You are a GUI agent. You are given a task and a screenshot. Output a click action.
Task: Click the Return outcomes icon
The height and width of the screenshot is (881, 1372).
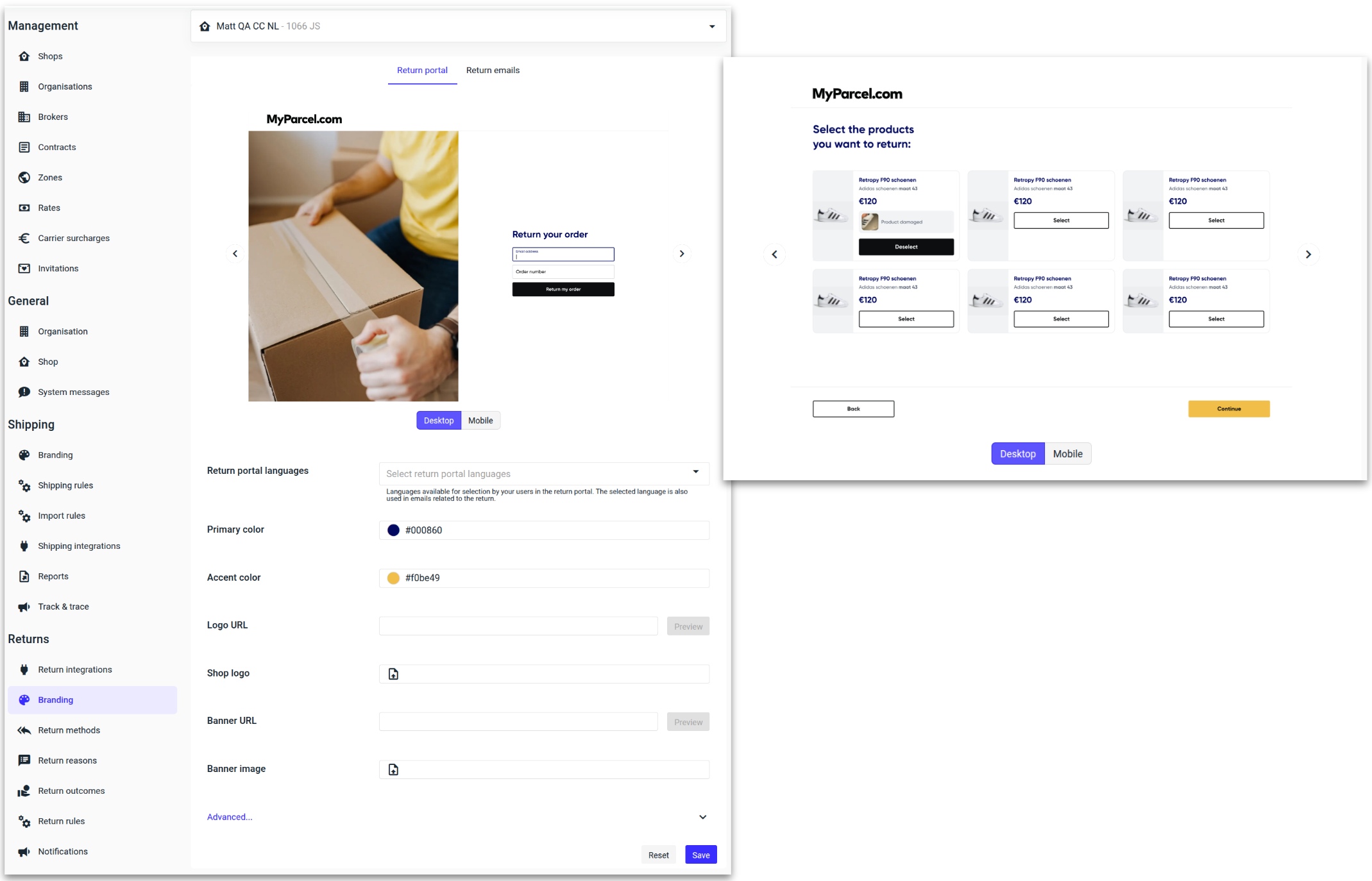coord(24,791)
